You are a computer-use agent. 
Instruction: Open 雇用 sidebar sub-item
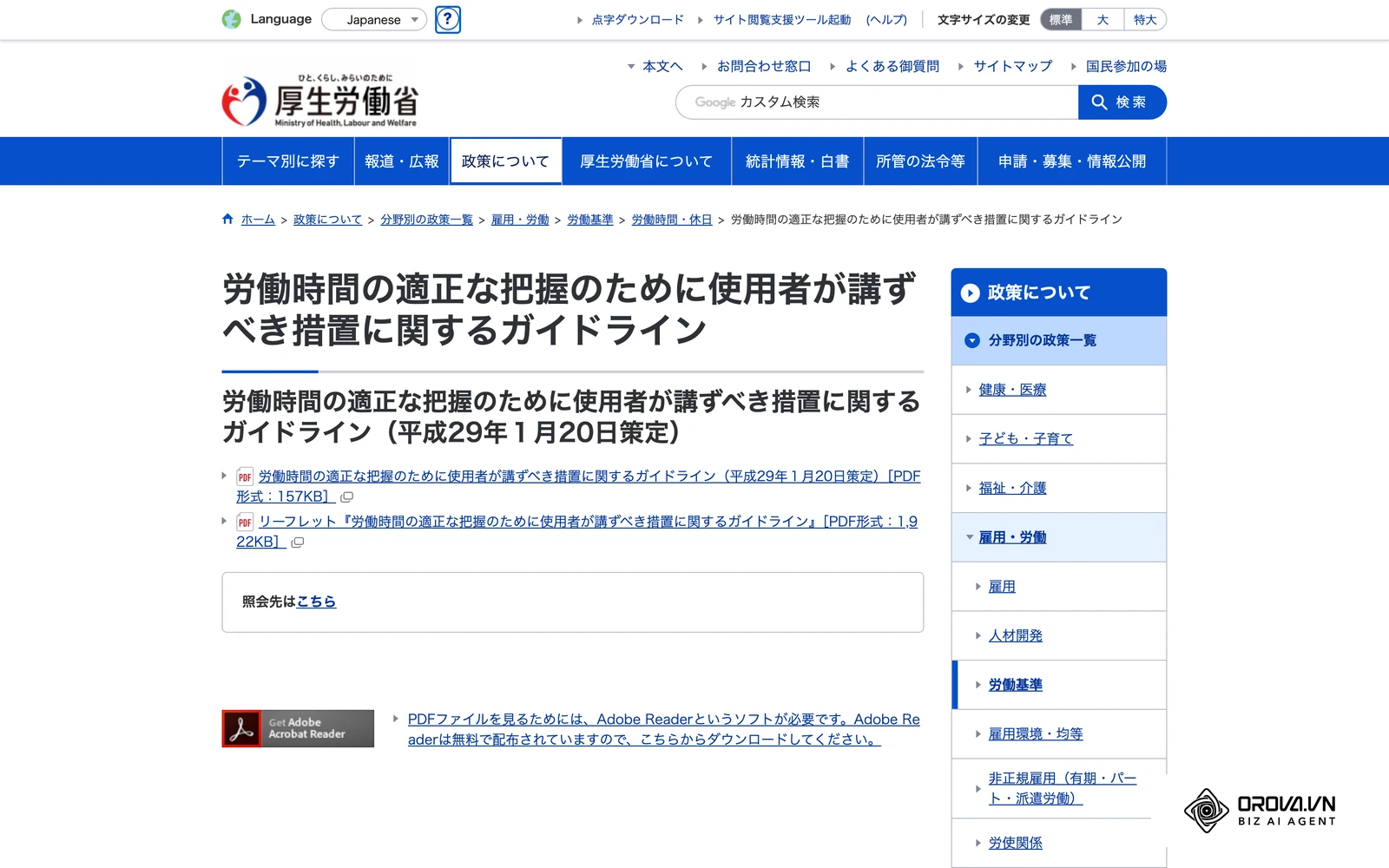coord(1002,587)
